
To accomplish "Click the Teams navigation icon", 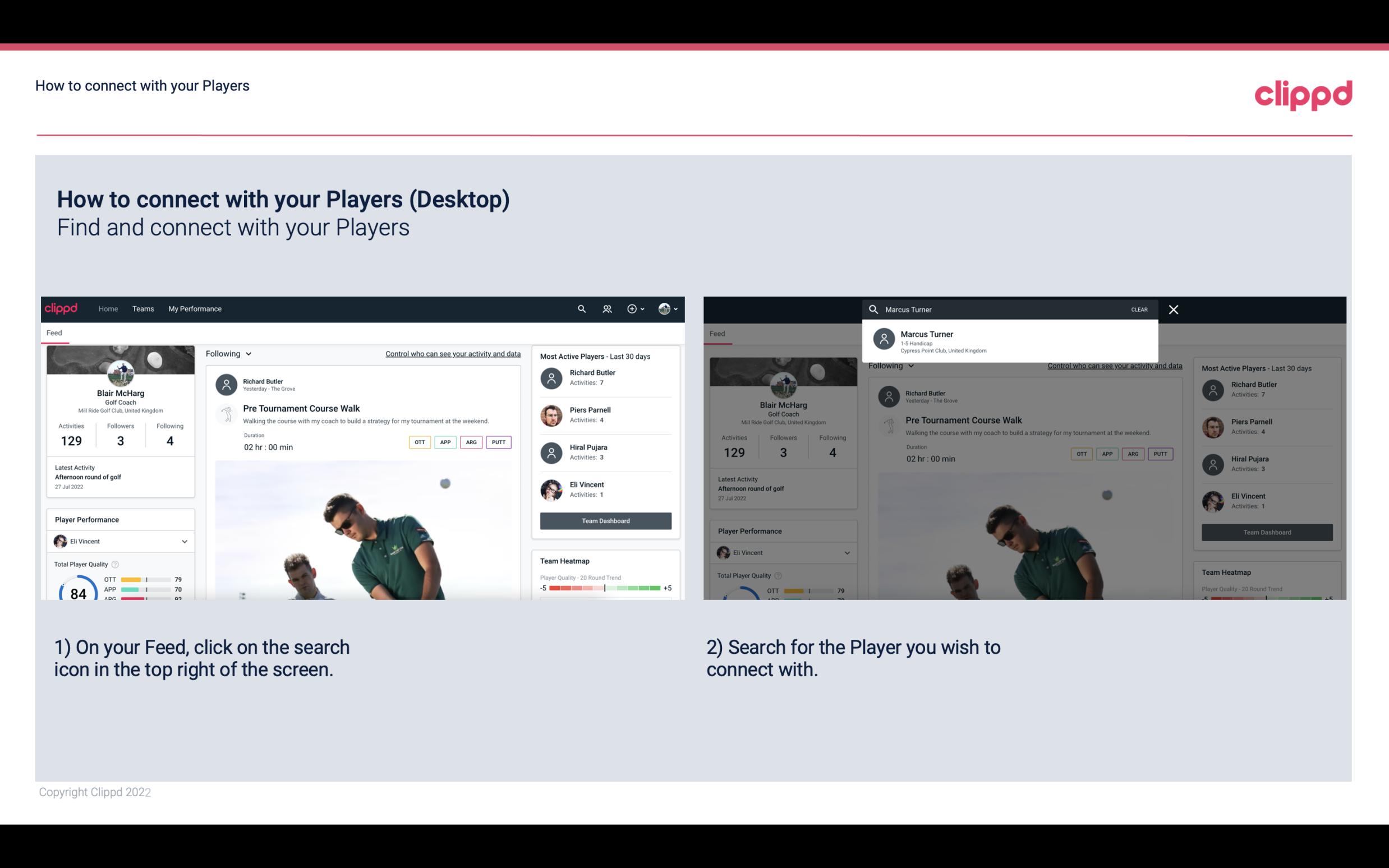I will pyautogui.click(x=143, y=309).
